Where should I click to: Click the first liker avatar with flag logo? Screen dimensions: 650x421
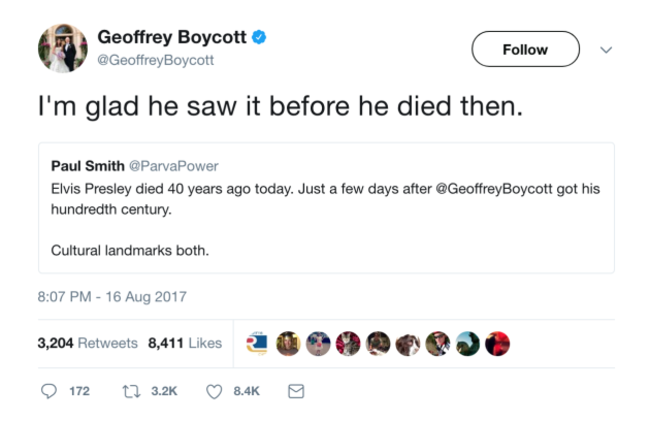point(258,343)
